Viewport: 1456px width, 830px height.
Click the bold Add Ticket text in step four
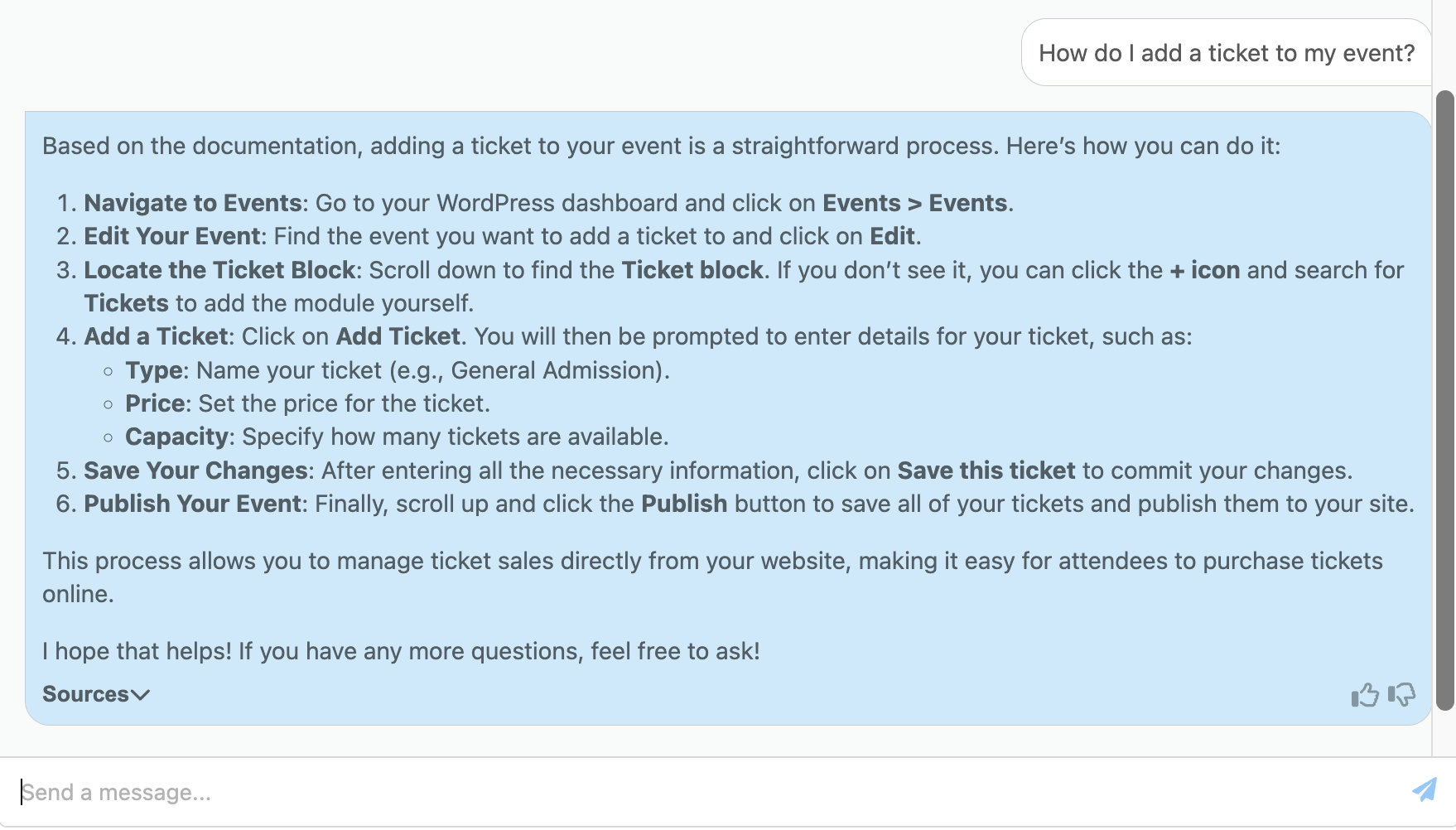click(x=398, y=336)
